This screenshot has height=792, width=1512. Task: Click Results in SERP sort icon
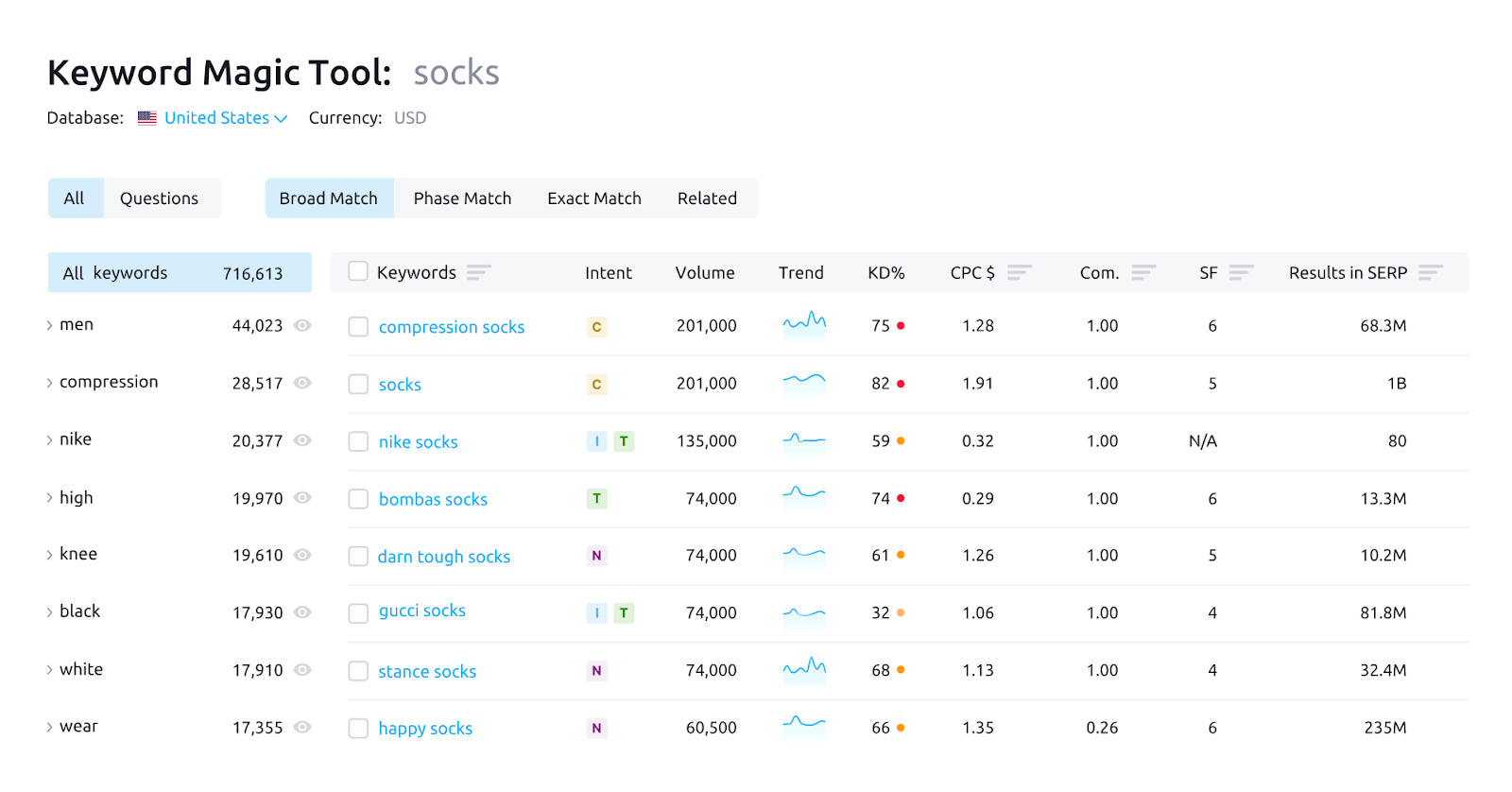pyautogui.click(x=1431, y=273)
